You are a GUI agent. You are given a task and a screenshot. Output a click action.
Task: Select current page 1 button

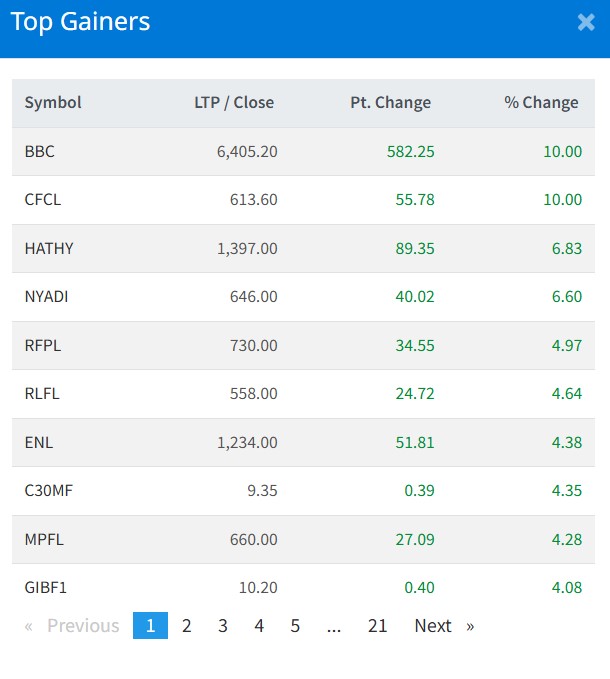pos(150,626)
